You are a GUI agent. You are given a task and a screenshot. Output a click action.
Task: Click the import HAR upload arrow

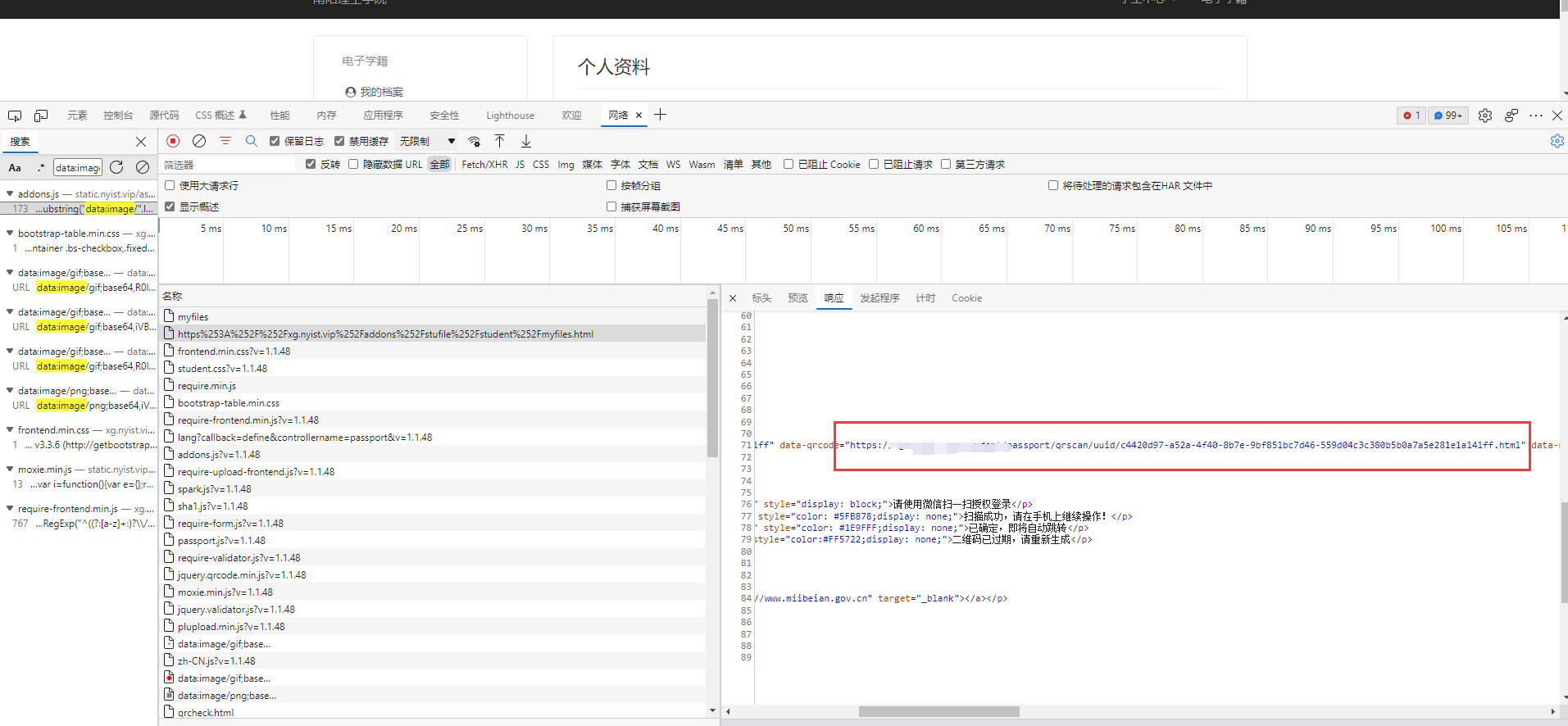coord(499,141)
